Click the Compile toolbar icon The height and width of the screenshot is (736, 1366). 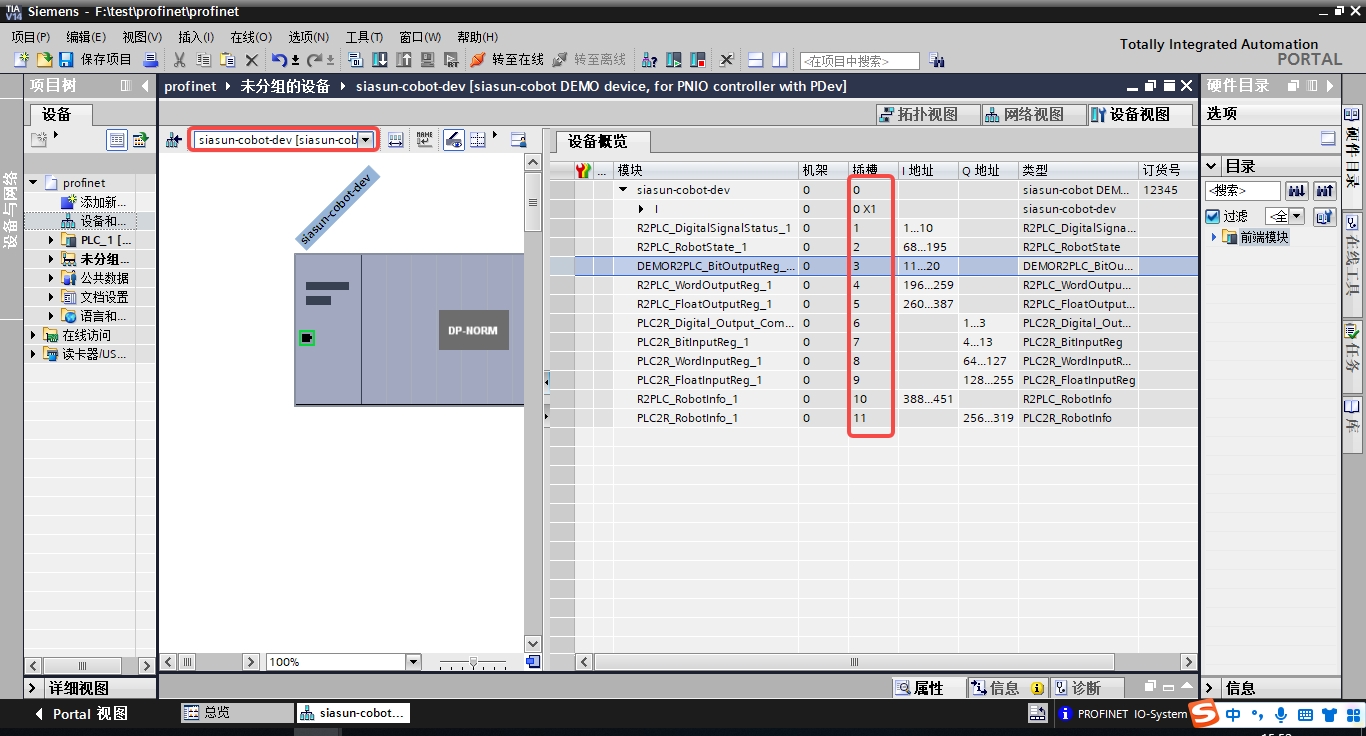[356, 60]
